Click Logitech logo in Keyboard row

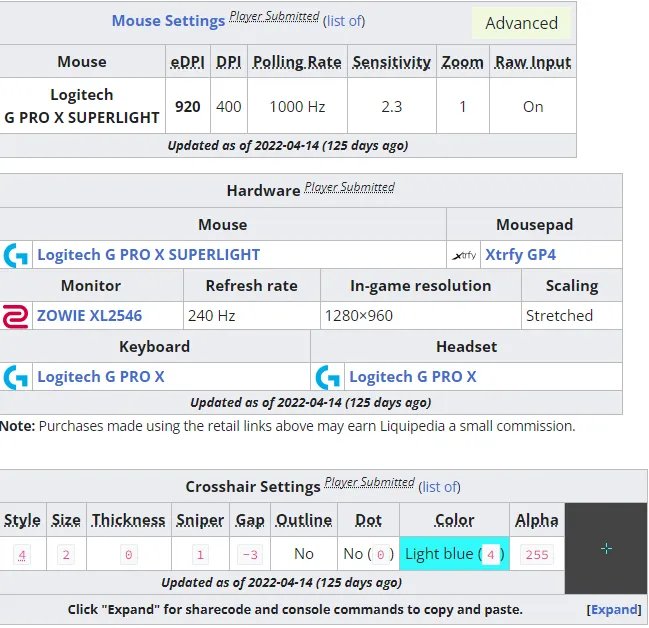[x=15, y=377]
